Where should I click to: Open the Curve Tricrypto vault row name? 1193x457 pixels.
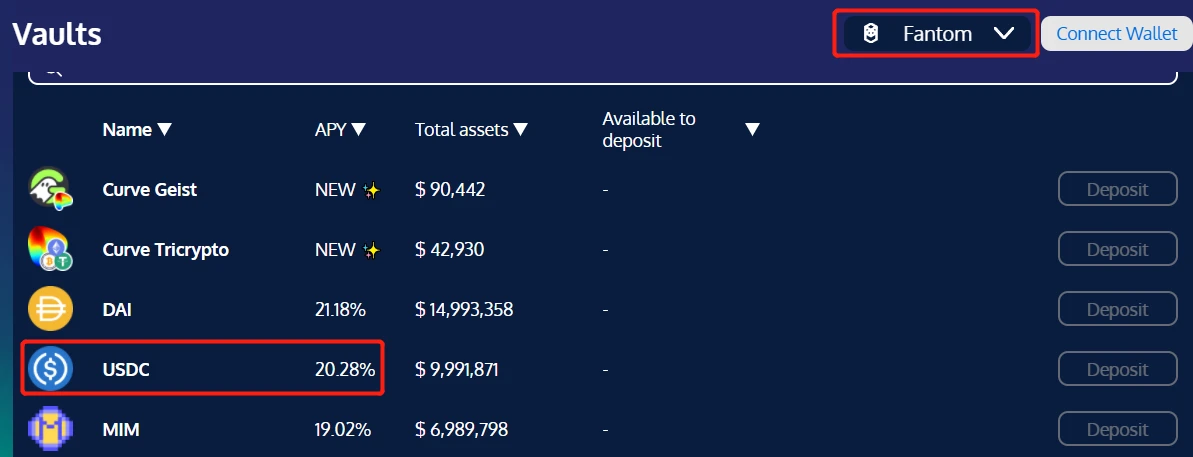(166, 249)
